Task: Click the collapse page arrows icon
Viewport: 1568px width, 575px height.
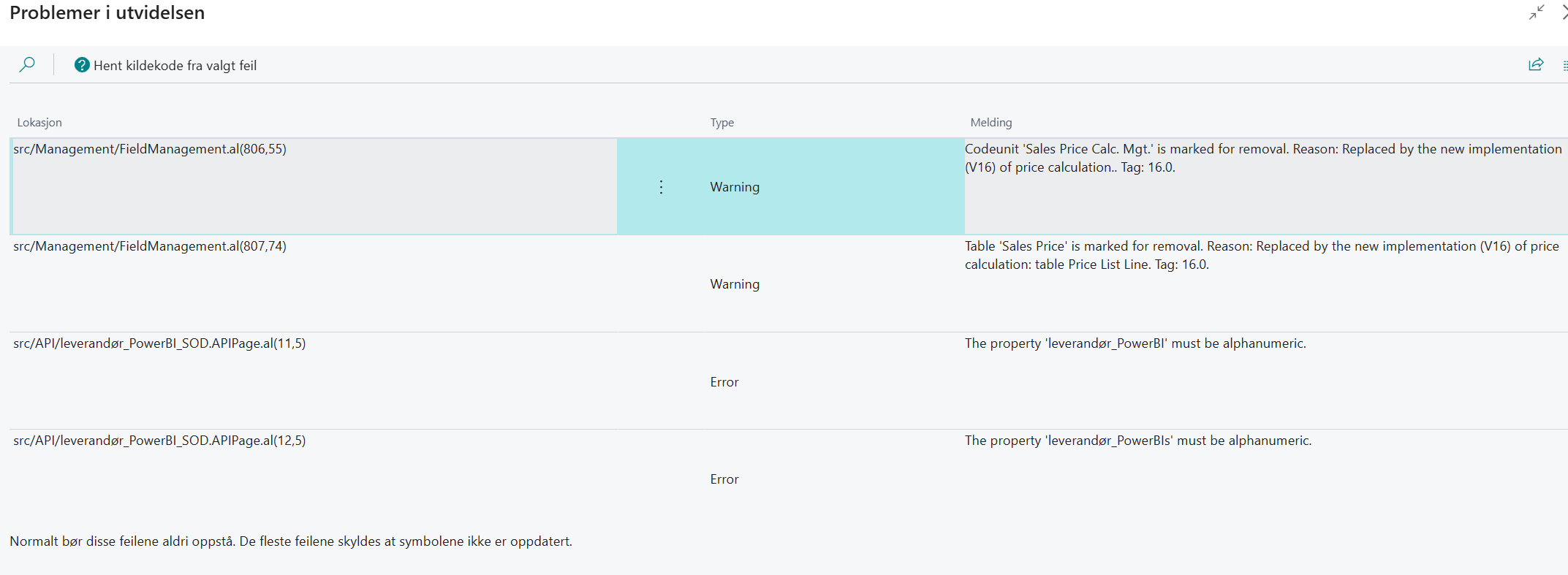Action: (1537, 12)
